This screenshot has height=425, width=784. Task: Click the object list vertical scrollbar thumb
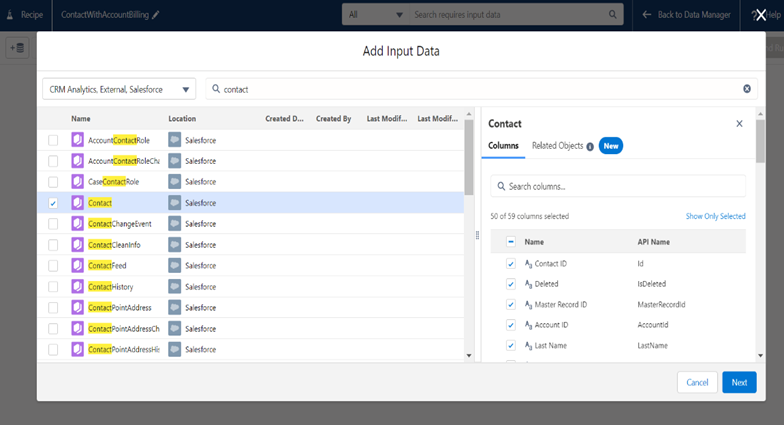tap(468, 158)
